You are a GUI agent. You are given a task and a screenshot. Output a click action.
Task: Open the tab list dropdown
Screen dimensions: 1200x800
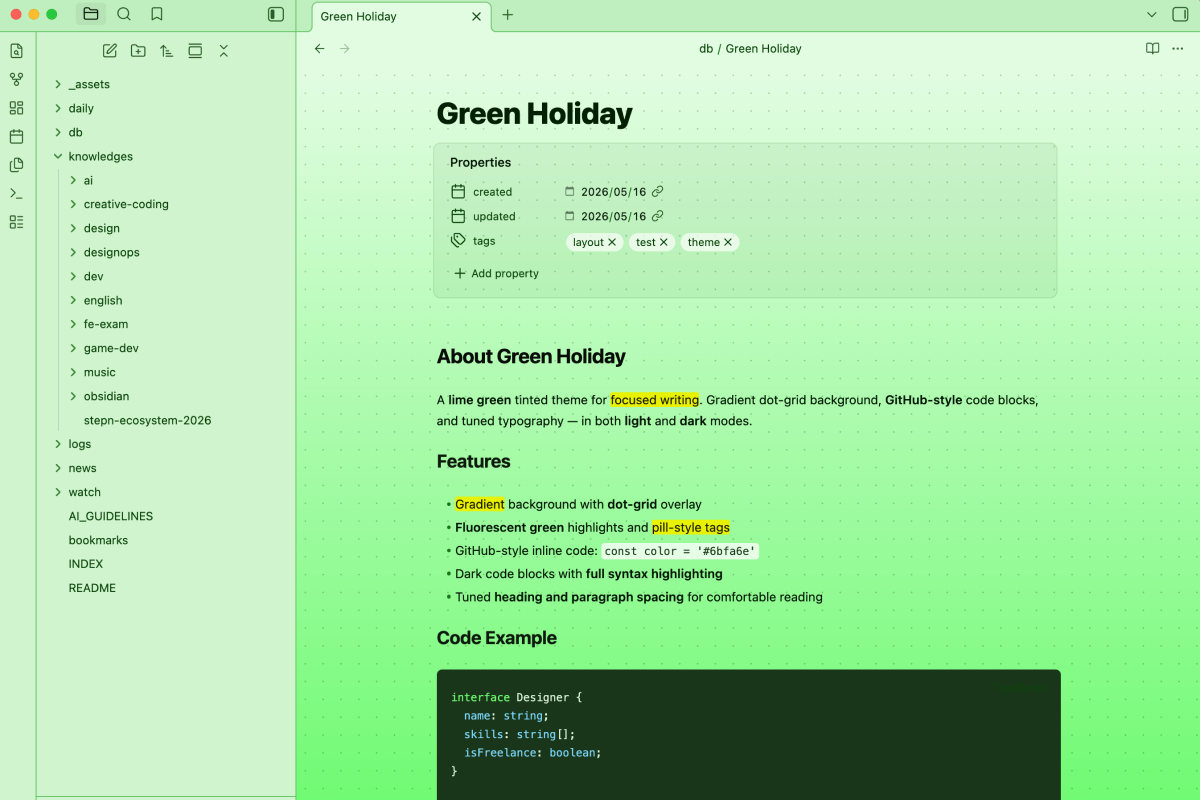[1152, 15]
